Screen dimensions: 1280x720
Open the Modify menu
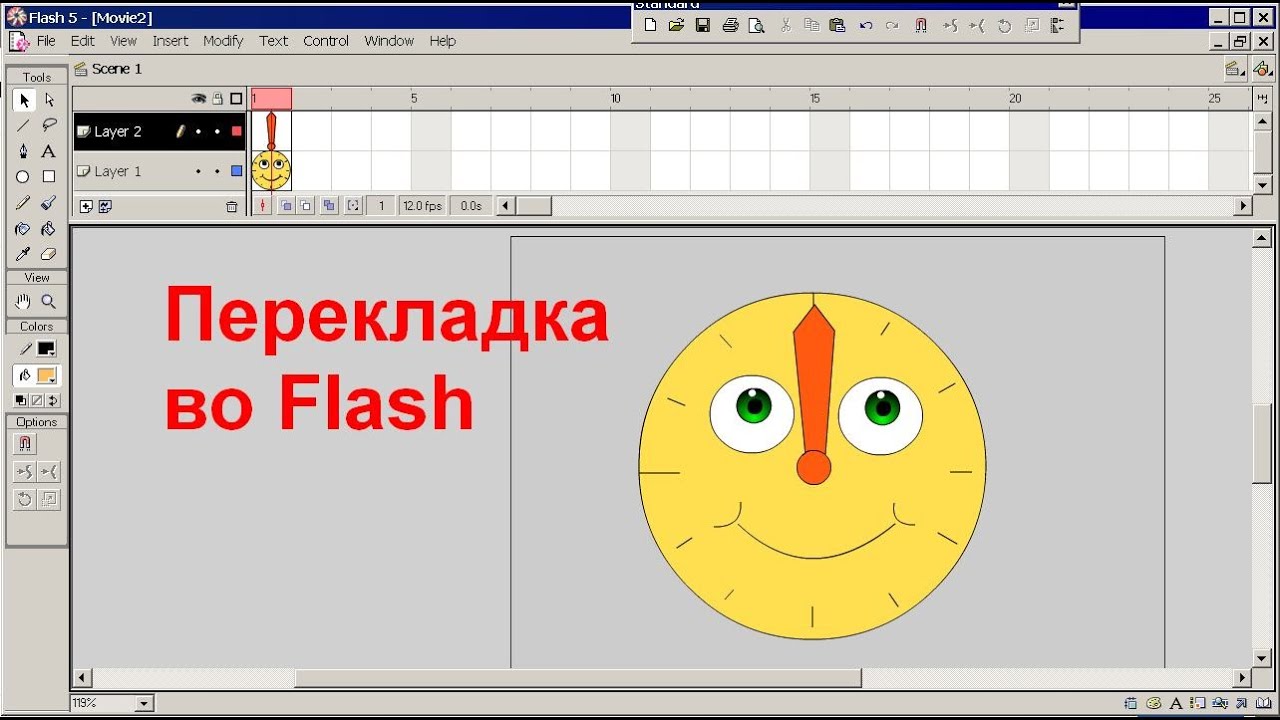click(223, 41)
